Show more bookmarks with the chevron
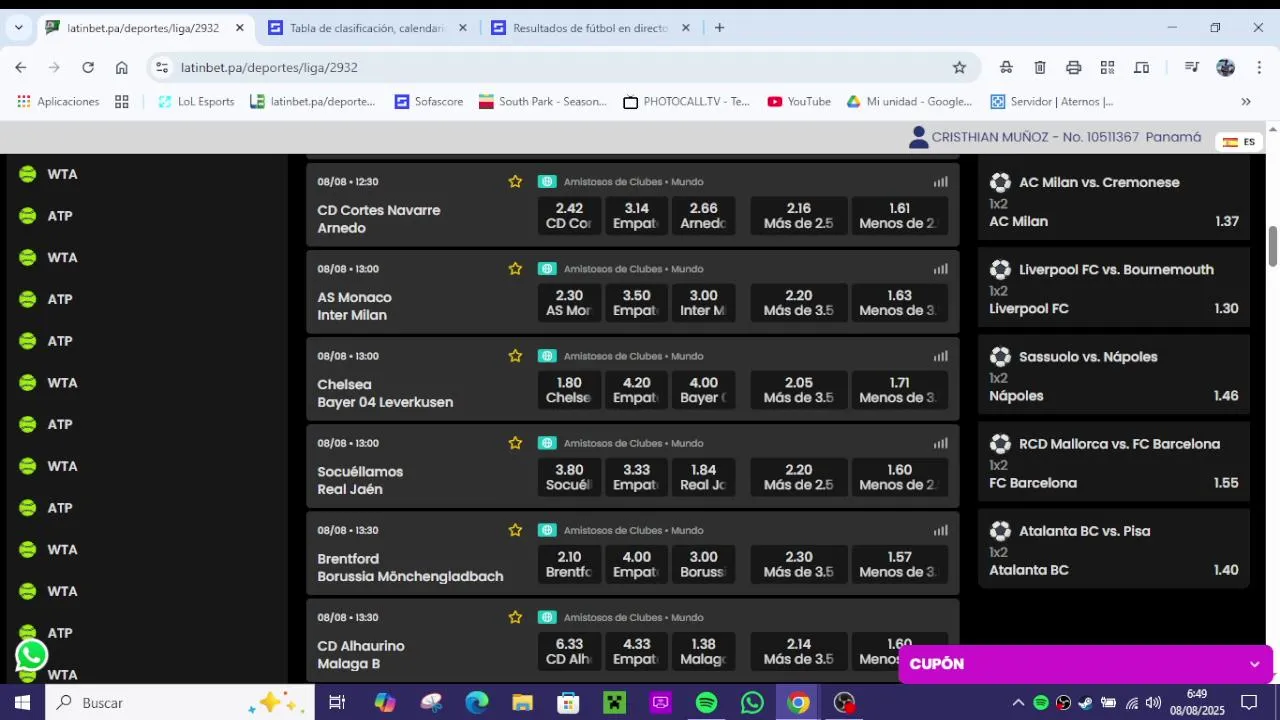The width and height of the screenshot is (1280, 720). click(x=1246, y=101)
